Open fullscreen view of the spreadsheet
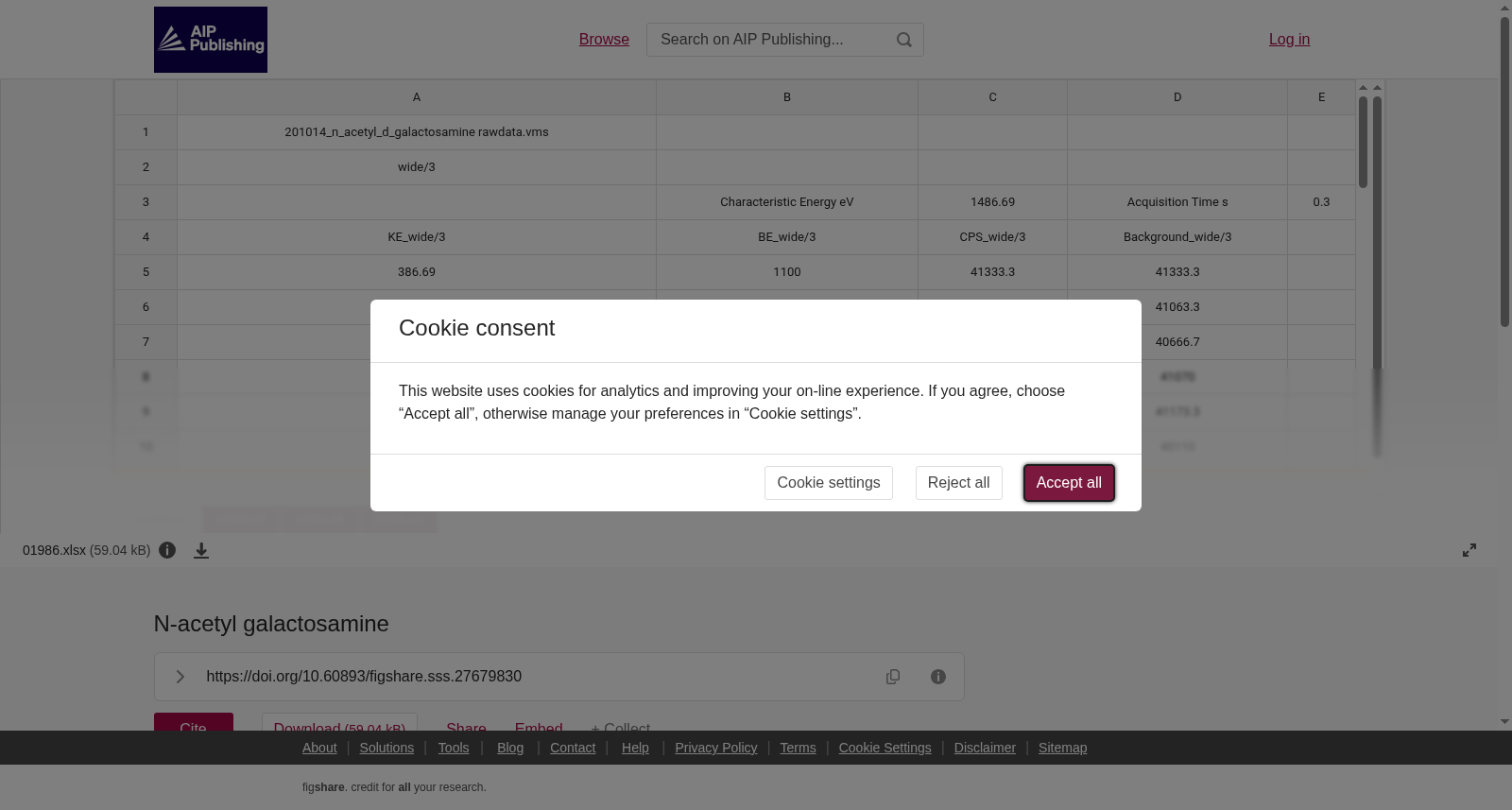1512x810 pixels. click(1469, 550)
